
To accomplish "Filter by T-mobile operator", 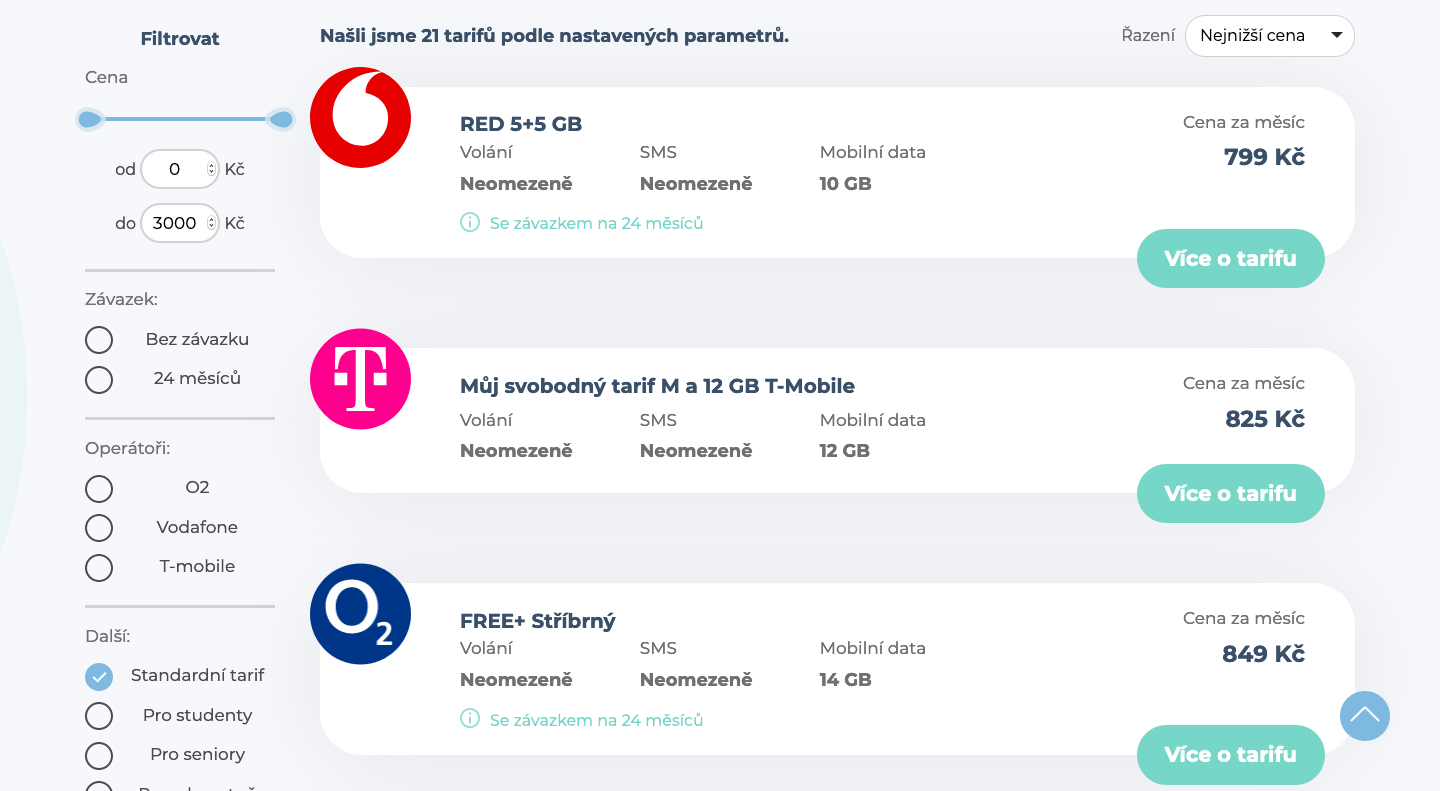I will click(99, 568).
